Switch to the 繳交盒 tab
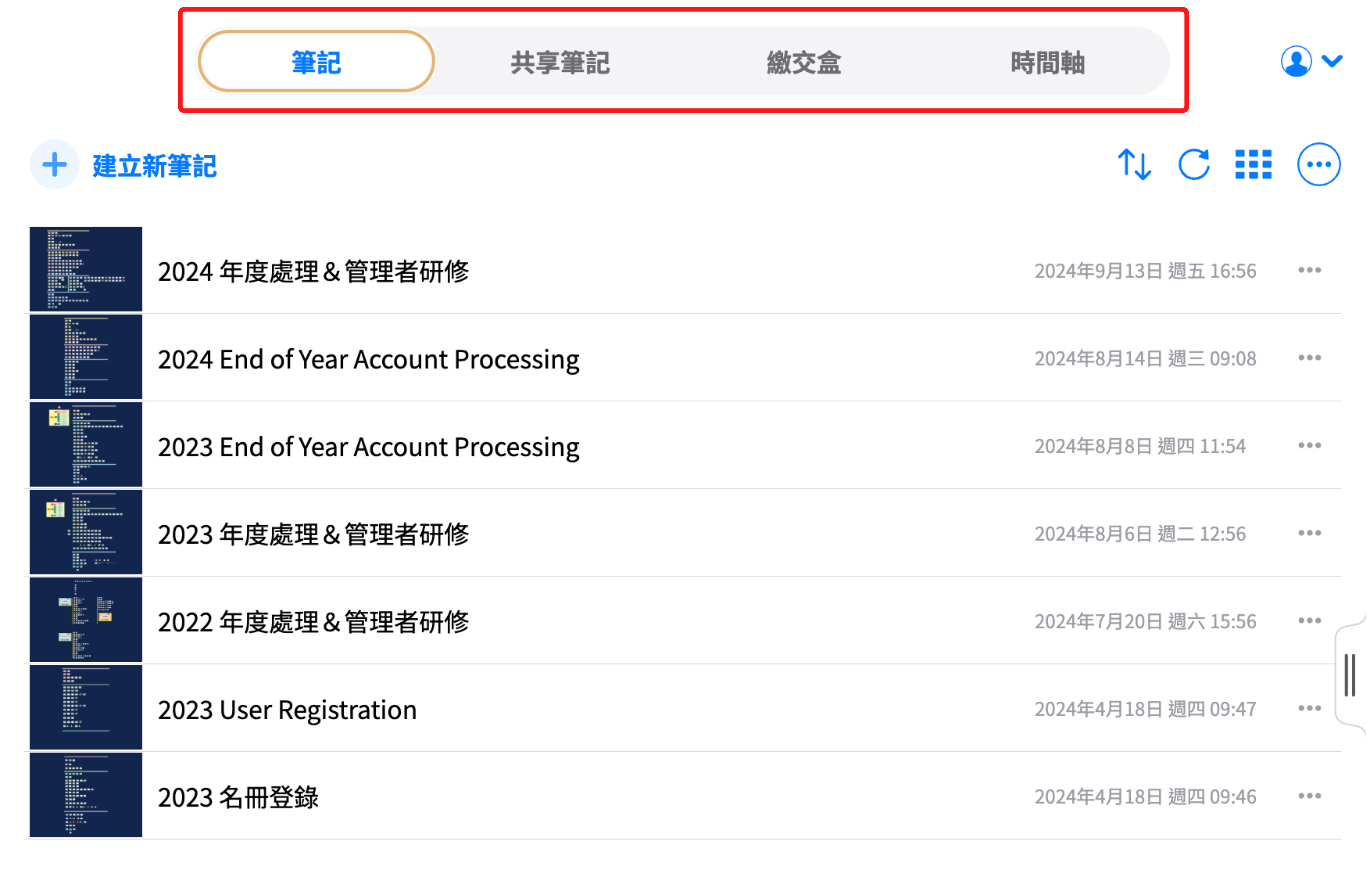 point(804,62)
